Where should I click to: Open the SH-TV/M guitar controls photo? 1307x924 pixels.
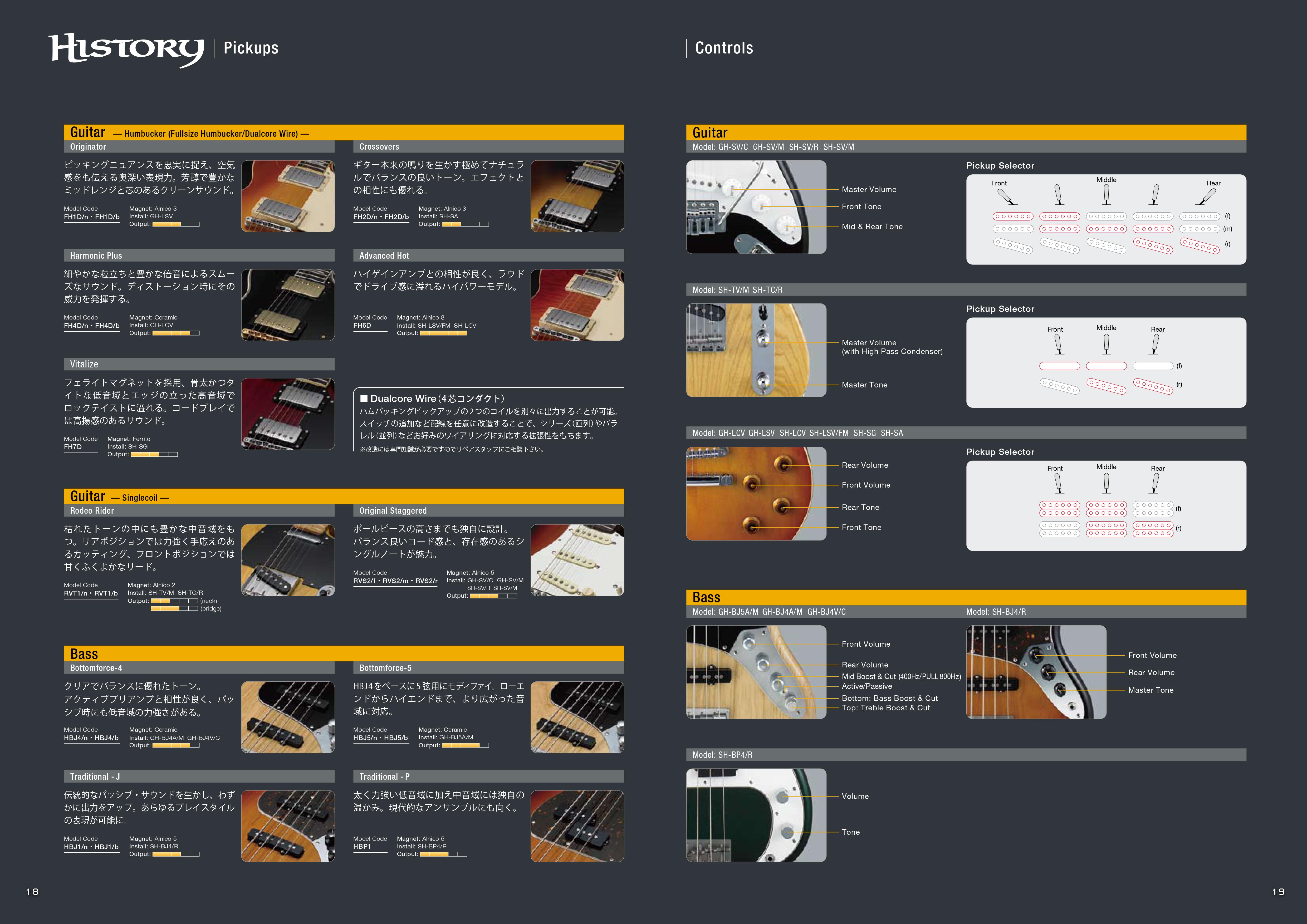pyautogui.click(x=756, y=350)
